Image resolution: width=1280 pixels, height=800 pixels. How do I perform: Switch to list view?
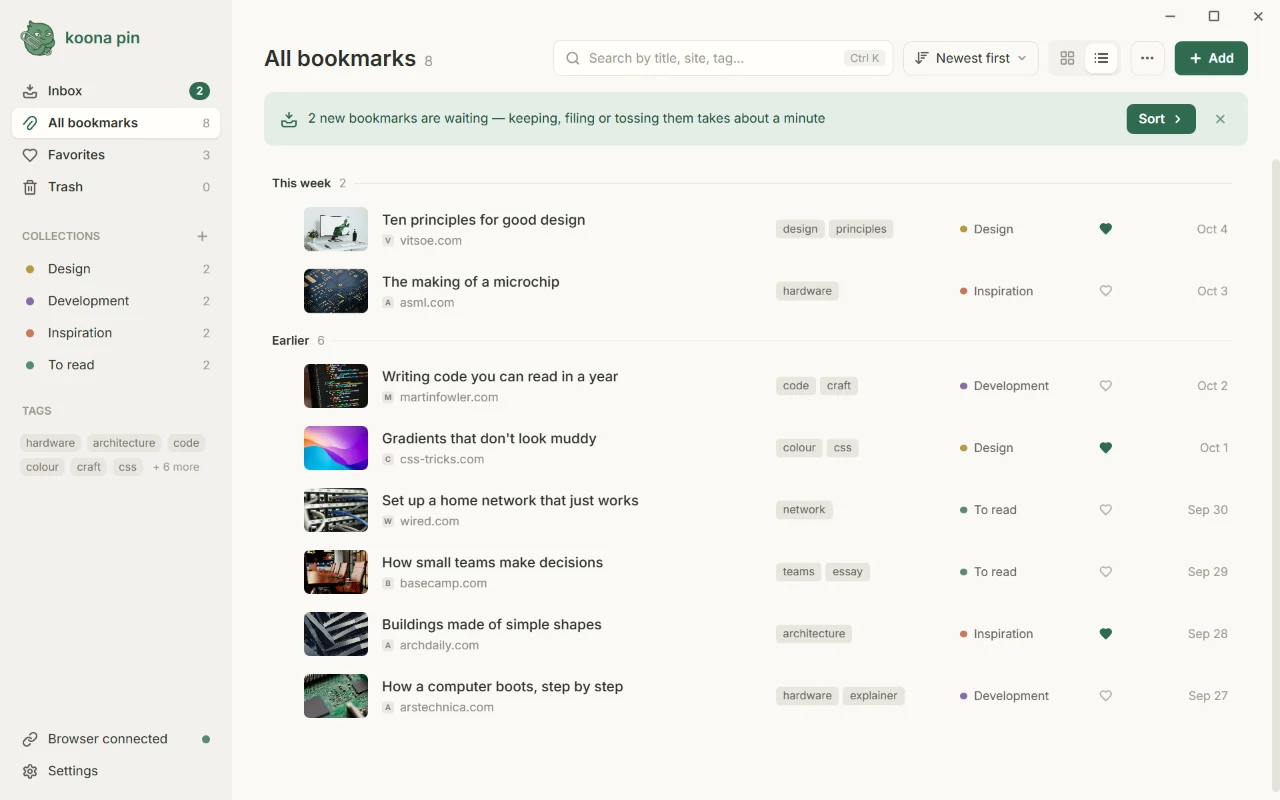(x=1101, y=58)
